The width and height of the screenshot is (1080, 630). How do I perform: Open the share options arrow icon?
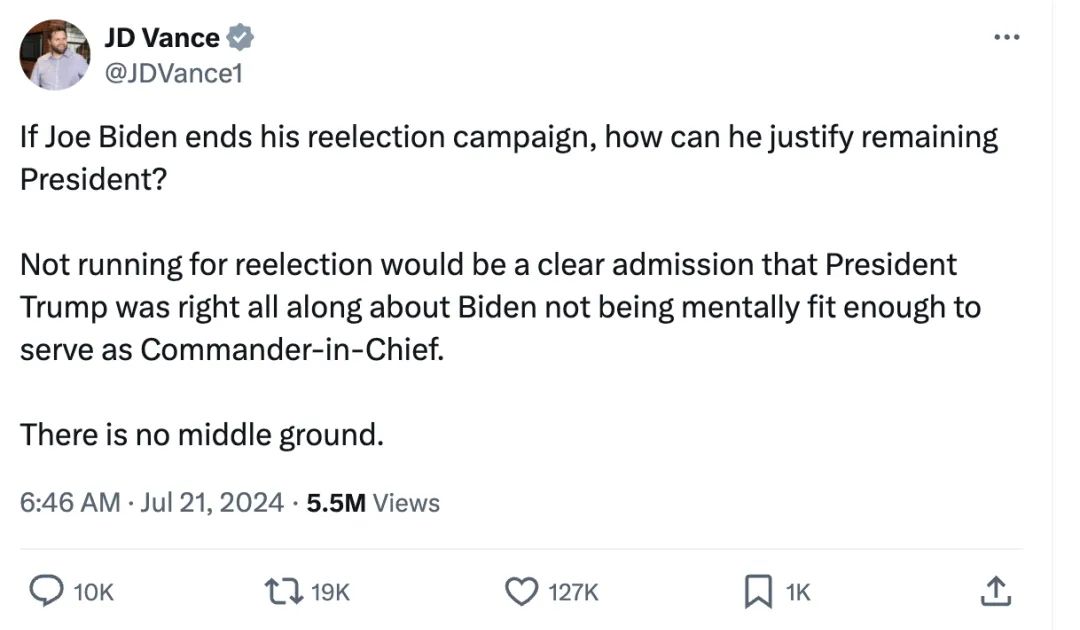[994, 592]
